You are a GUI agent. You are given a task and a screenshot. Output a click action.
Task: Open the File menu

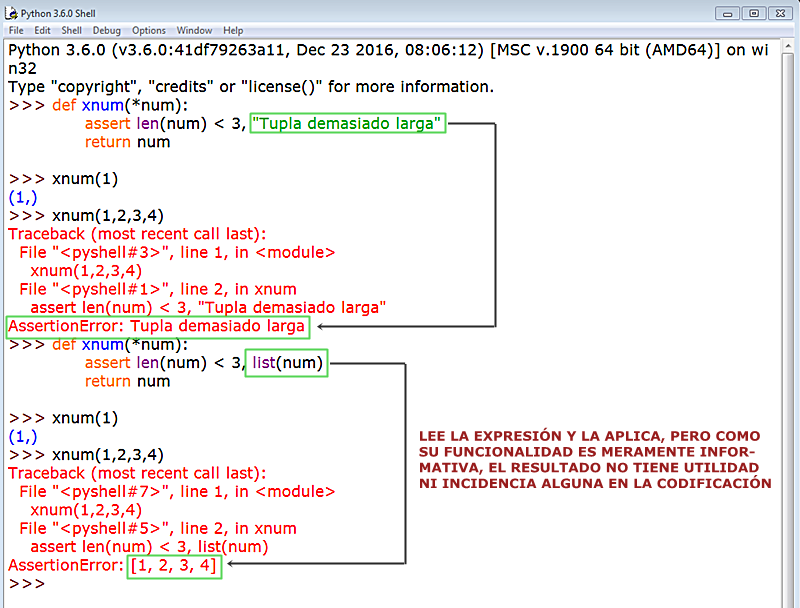point(17,30)
